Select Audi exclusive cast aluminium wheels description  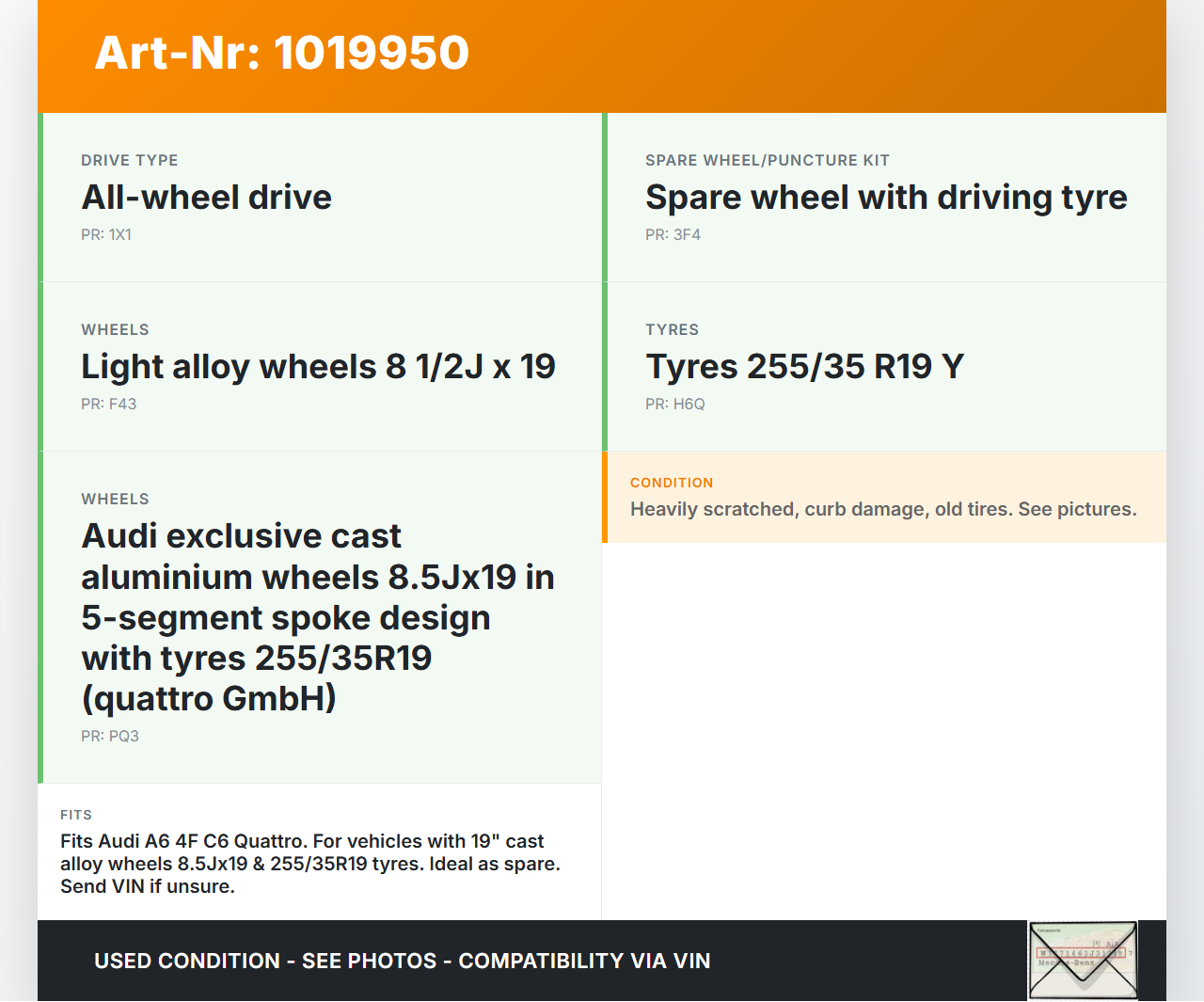pyautogui.click(x=317, y=617)
